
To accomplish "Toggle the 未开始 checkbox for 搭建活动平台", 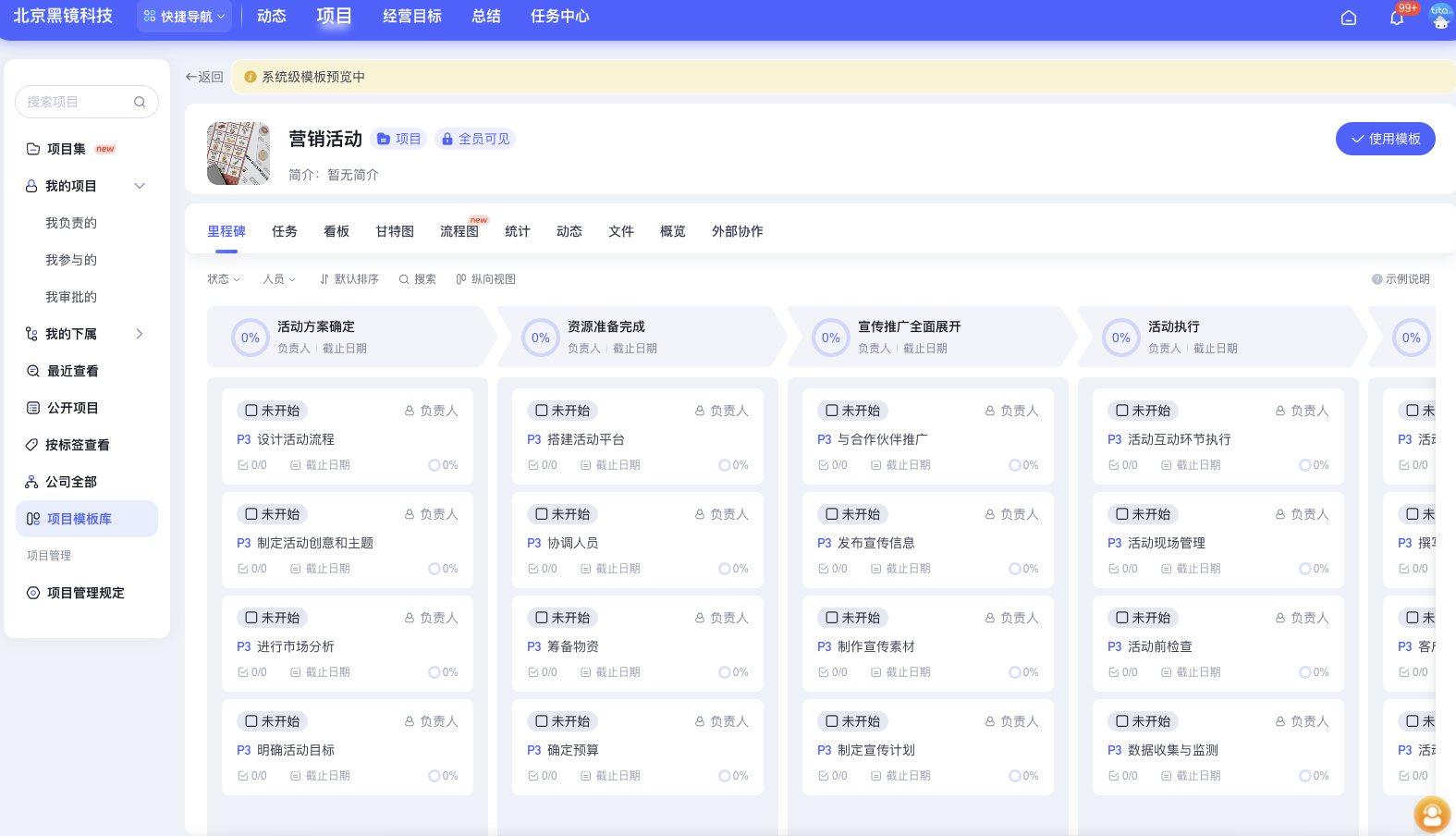I will (x=542, y=411).
